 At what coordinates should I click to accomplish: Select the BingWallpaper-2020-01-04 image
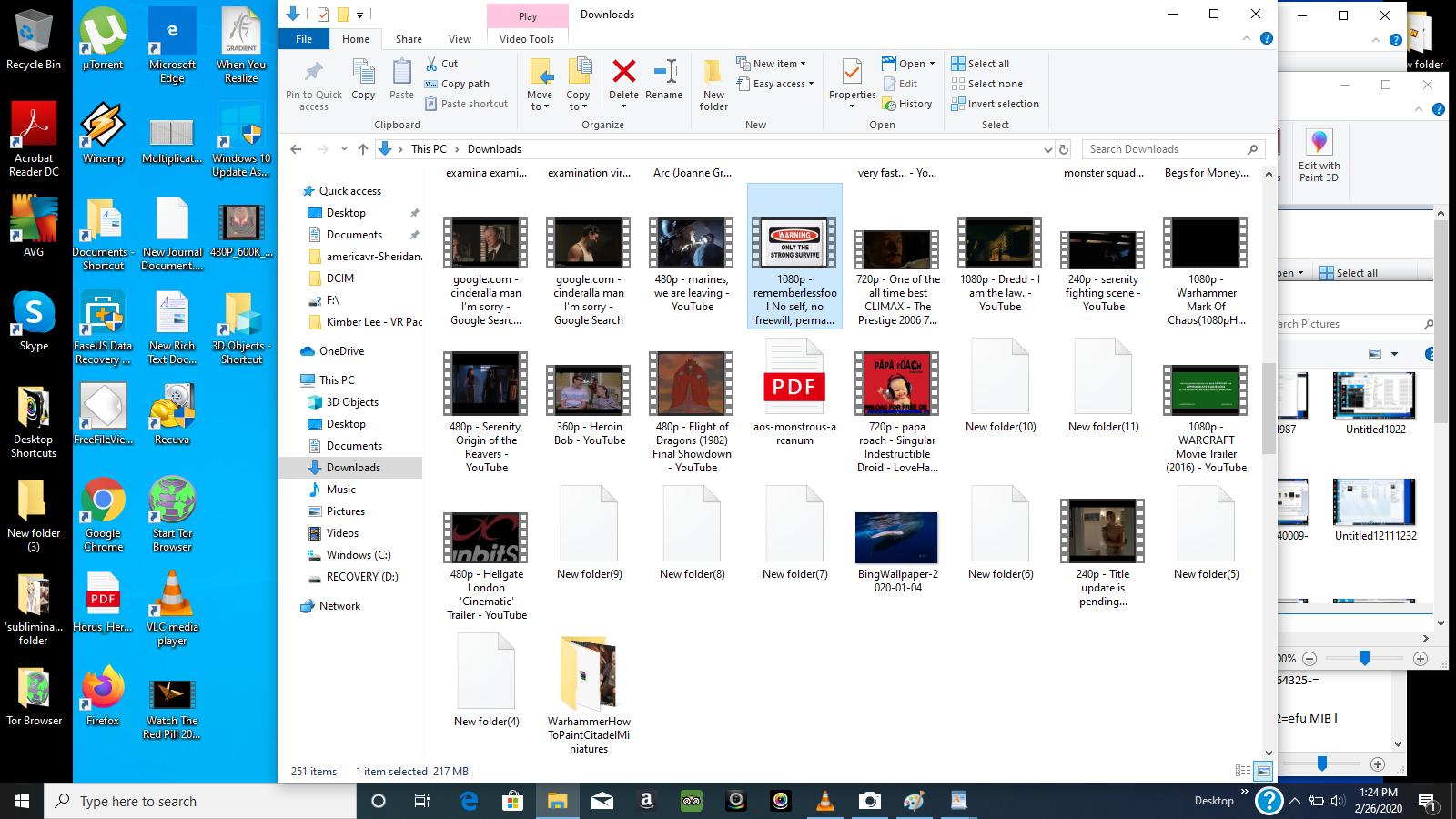coord(897,551)
